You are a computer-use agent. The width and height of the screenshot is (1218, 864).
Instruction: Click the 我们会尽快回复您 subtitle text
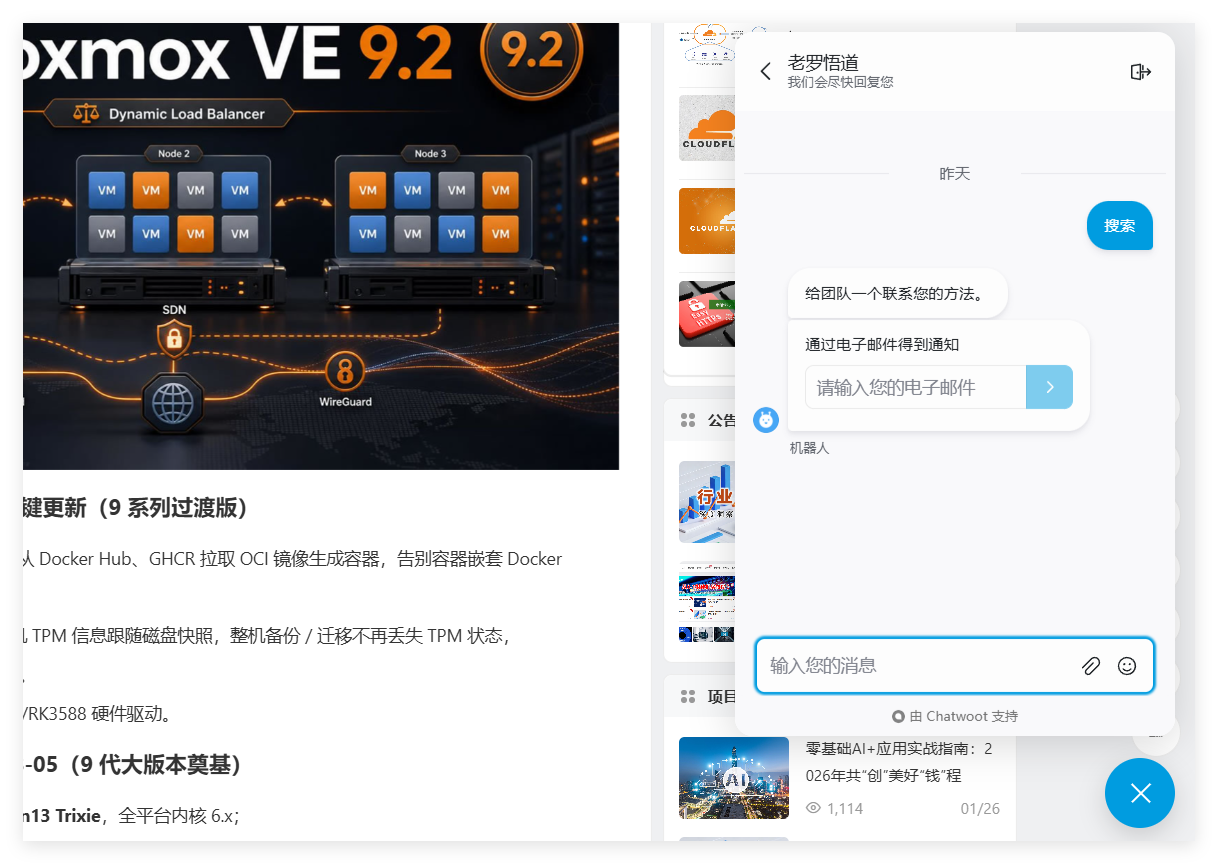(840, 82)
